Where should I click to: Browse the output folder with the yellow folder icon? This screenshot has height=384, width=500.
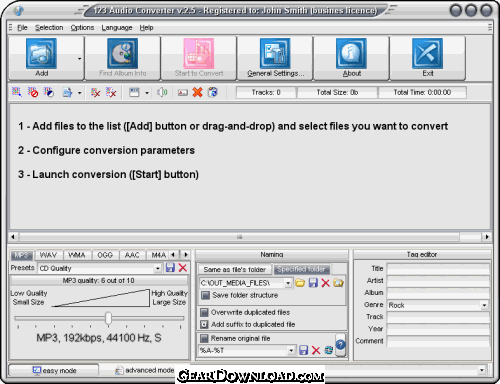coord(300,283)
